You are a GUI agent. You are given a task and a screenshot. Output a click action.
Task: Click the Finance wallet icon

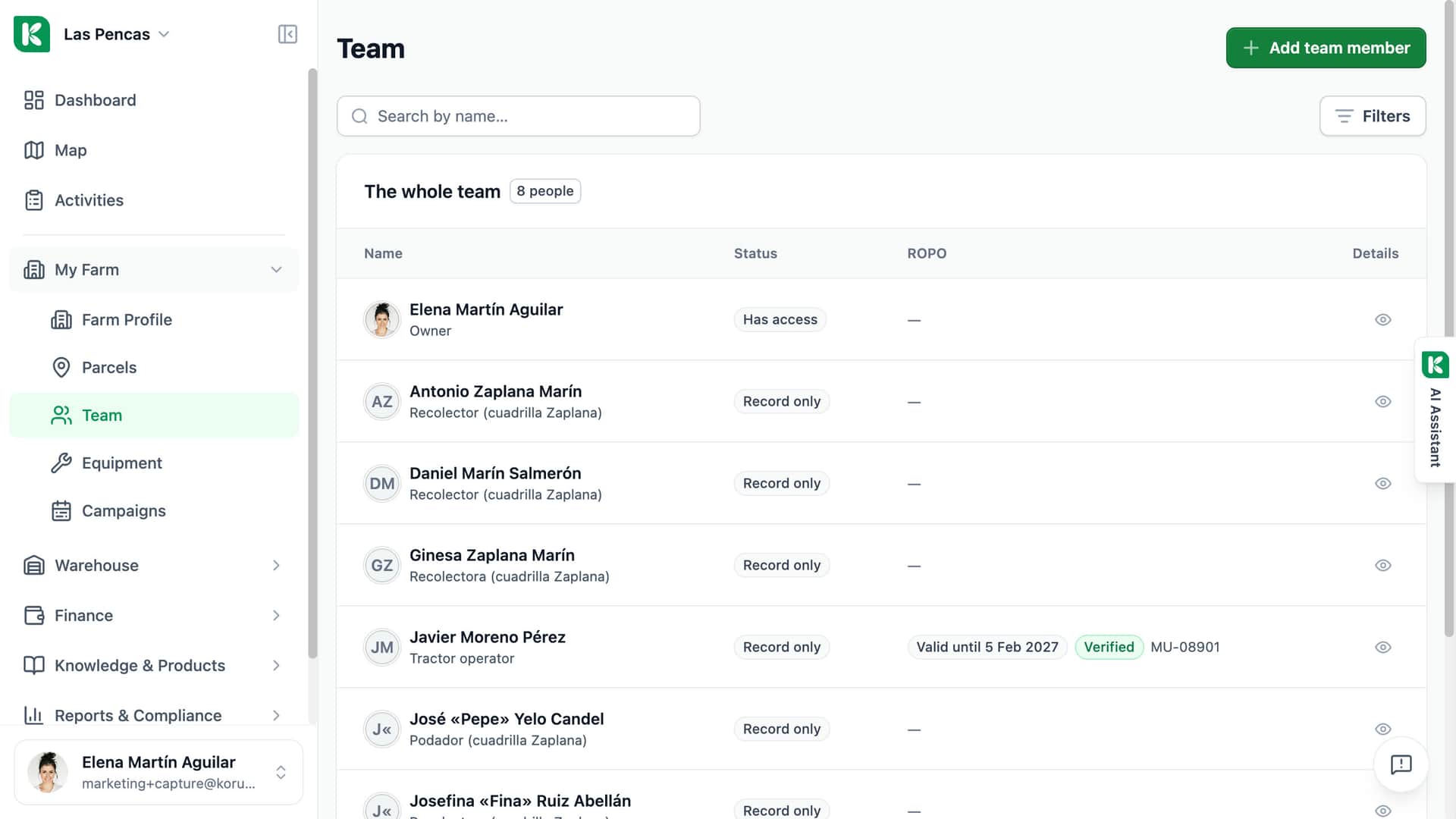(34, 616)
